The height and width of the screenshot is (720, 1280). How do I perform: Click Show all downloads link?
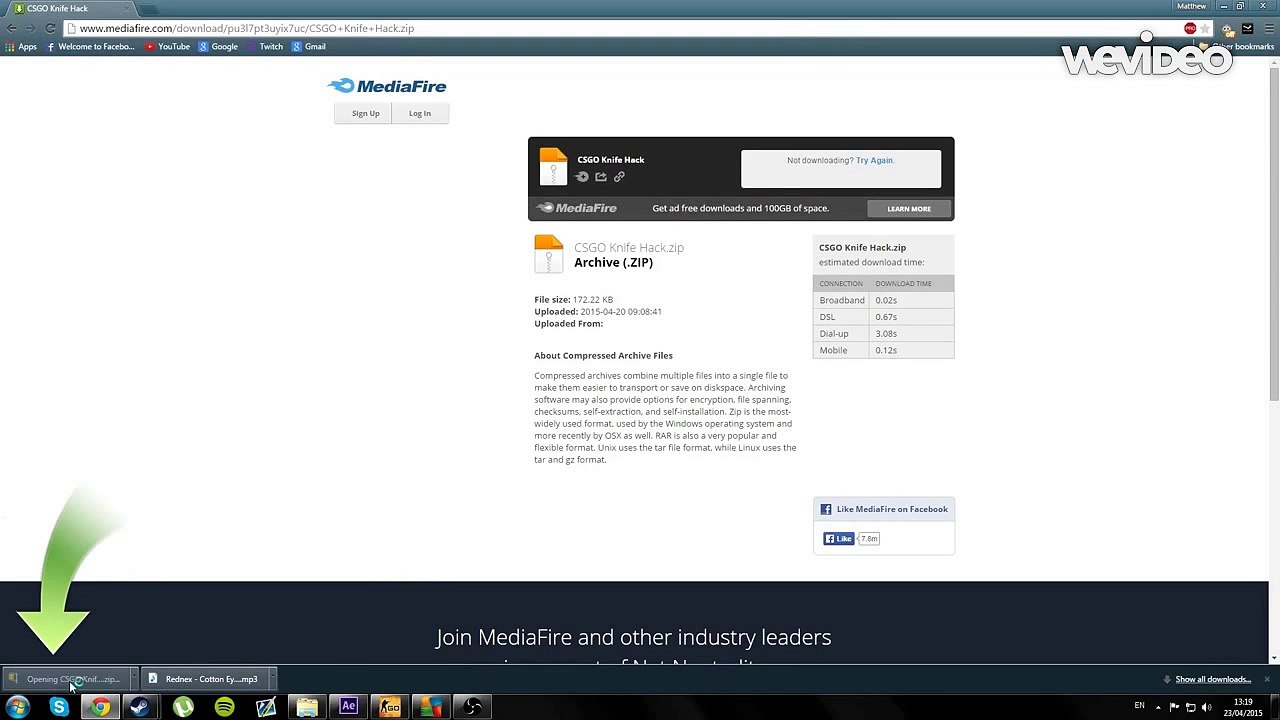tap(1213, 679)
